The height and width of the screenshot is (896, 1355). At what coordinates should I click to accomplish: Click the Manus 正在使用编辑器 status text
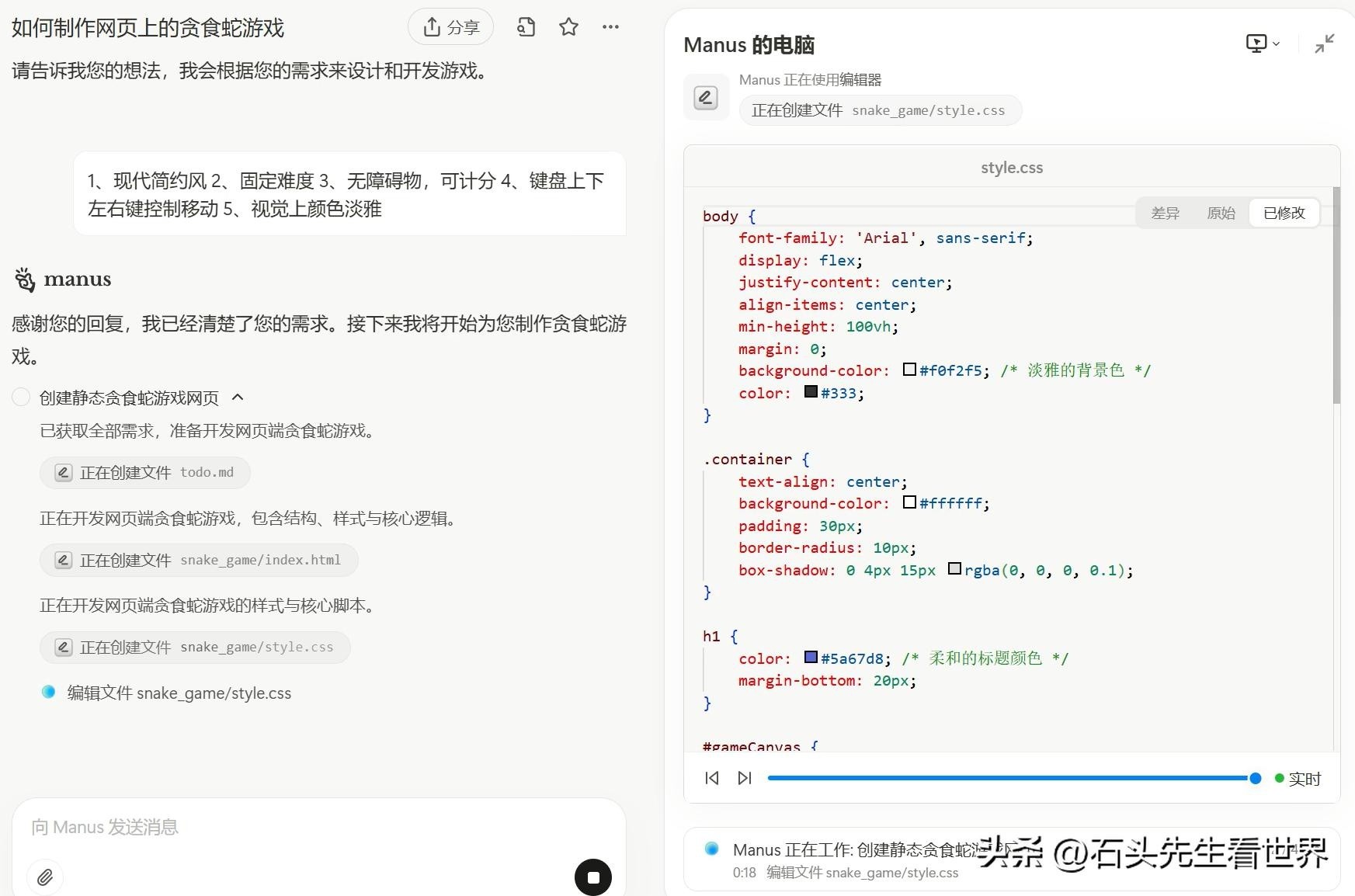(x=810, y=80)
